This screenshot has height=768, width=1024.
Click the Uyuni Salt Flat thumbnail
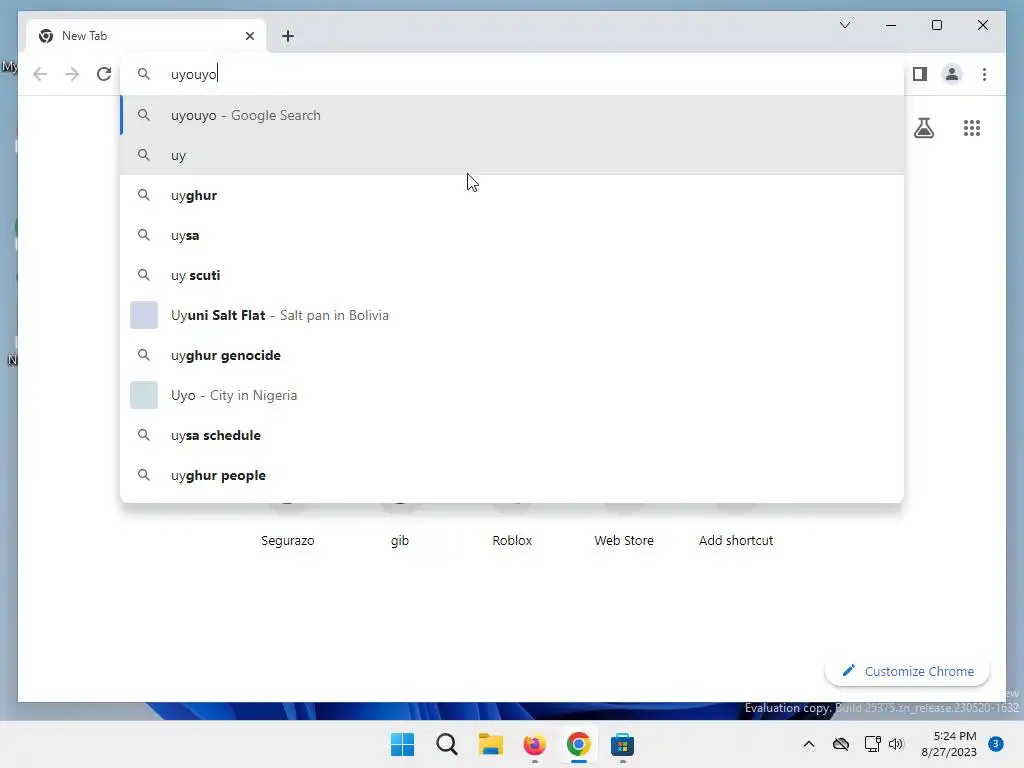tap(144, 315)
